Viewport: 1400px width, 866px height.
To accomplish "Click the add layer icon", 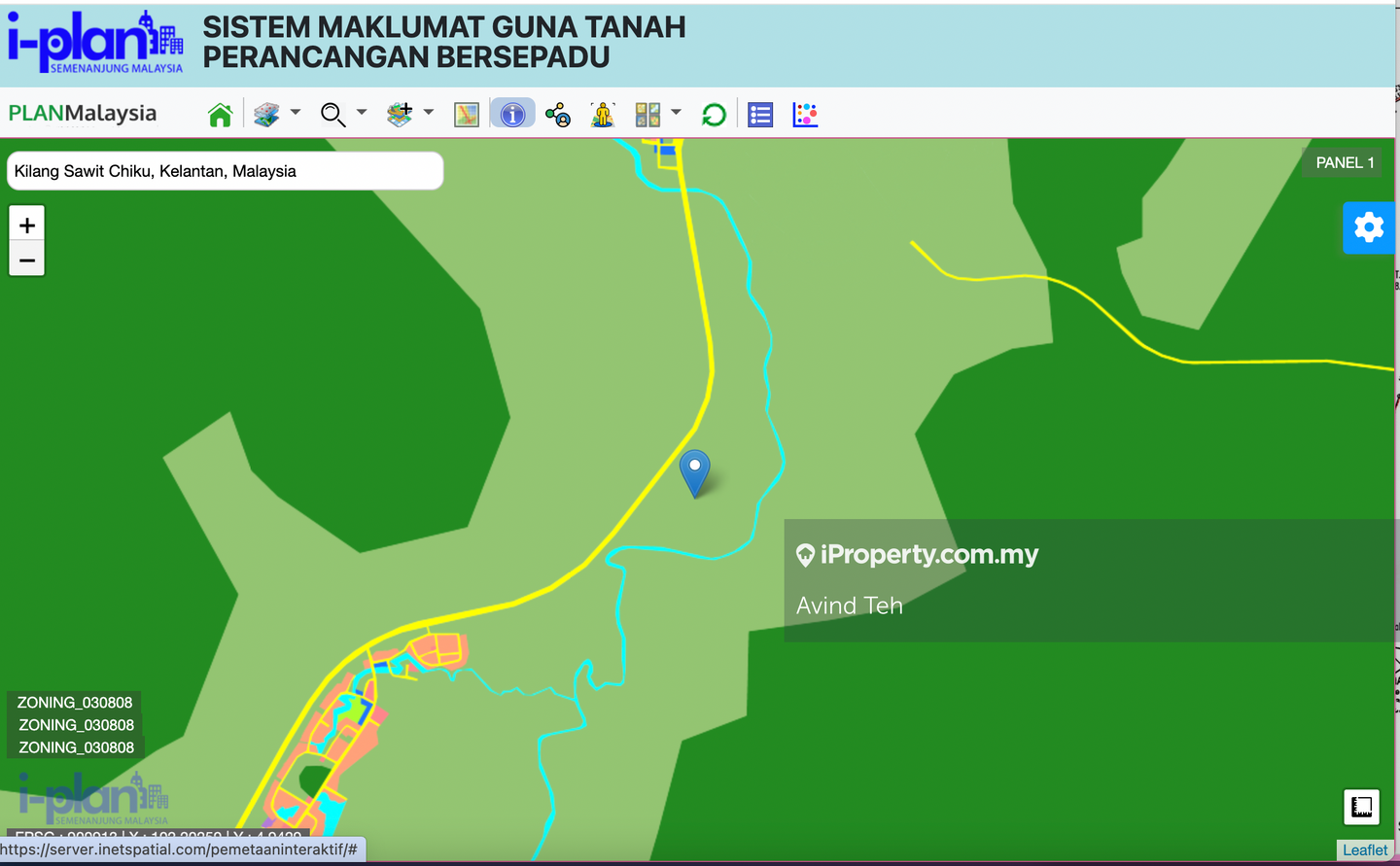I will (400, 115).
